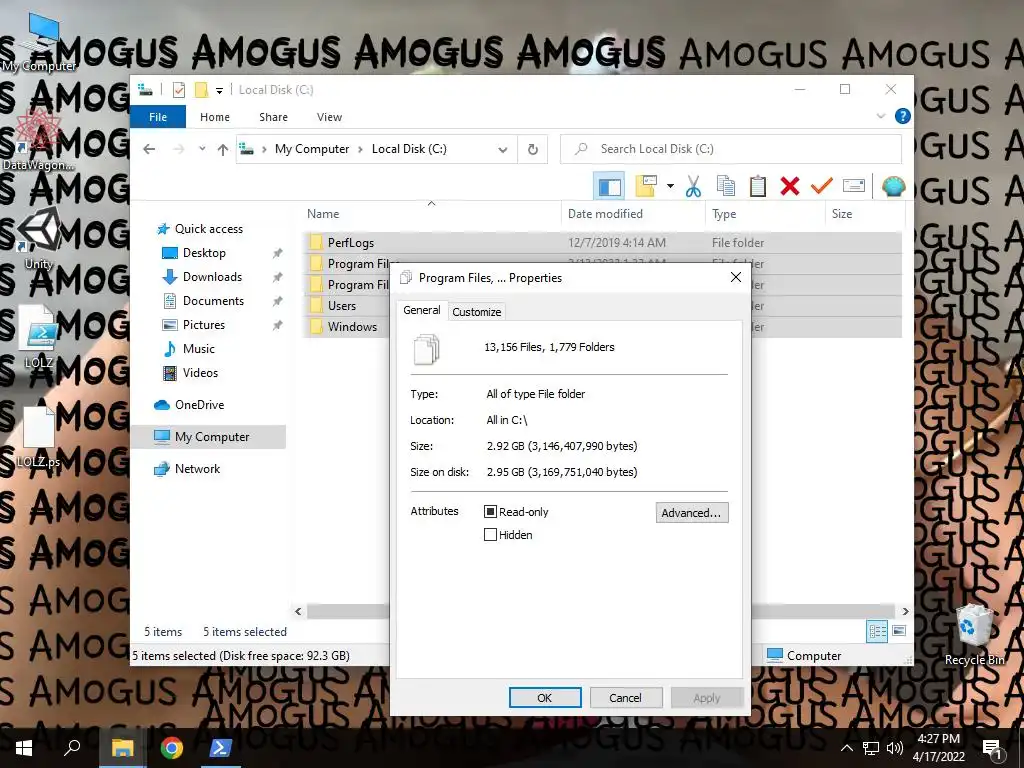The image size is (1024, 768).
Task: Toggle the navigation pane toolbar icon
Action: (x=609, y=187)
